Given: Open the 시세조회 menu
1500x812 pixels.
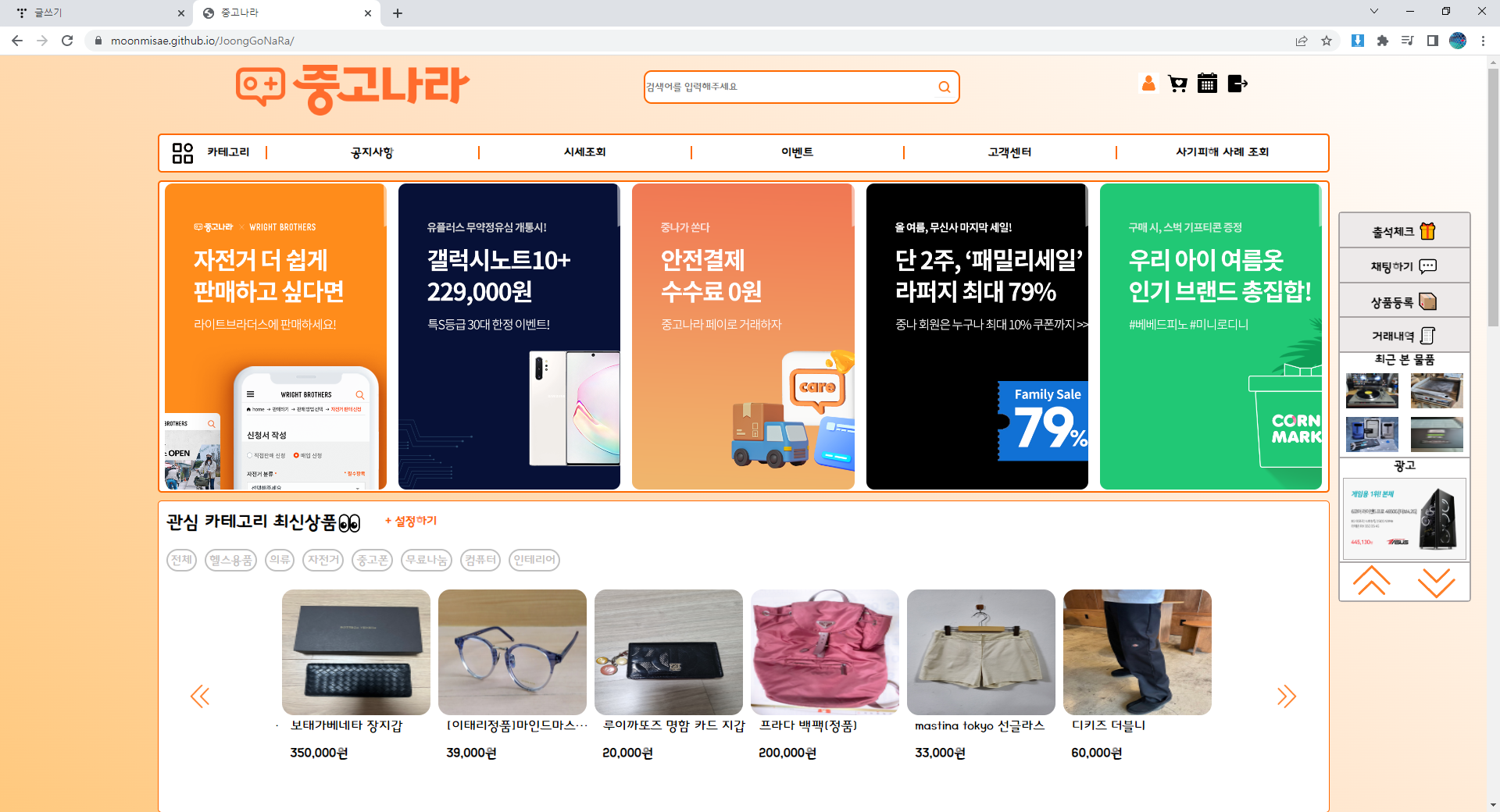Looking at the screenshot, I should (584, 152).
